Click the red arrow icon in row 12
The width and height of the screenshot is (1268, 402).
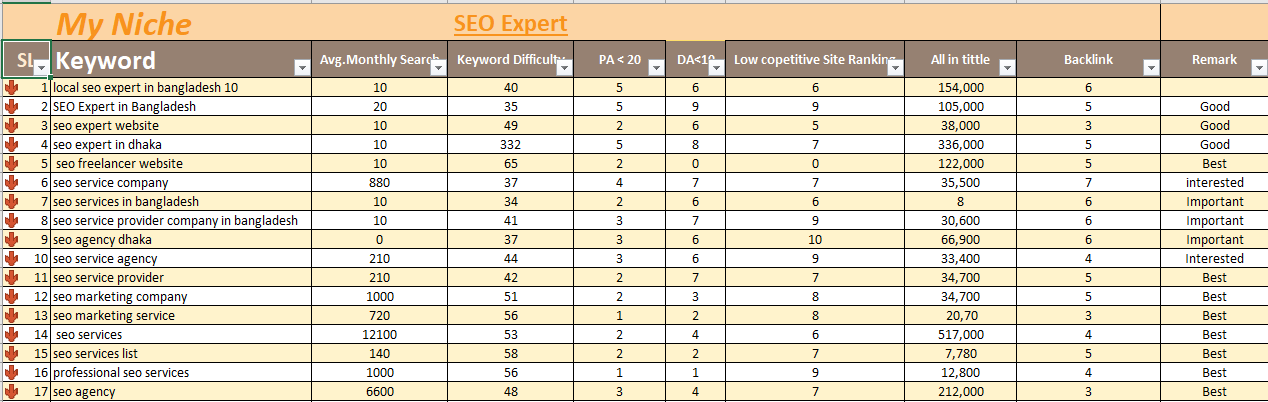tap(12, 297)
